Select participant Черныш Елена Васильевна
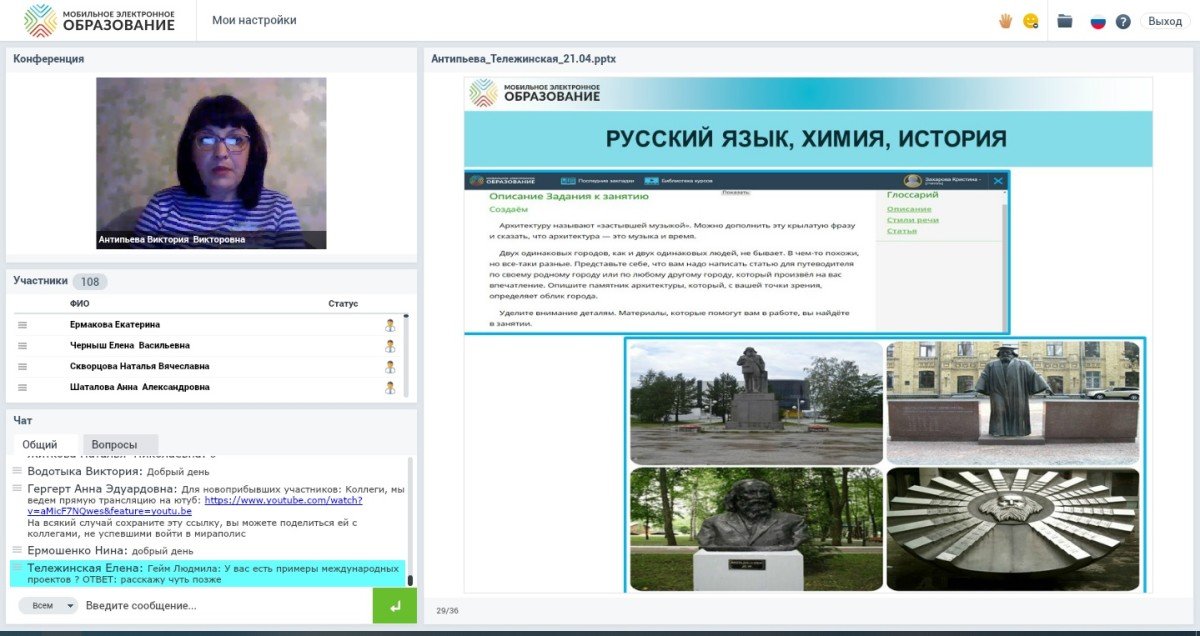Image resolution: width=1200 pixels, height=636 pixels. coord(129,346)
